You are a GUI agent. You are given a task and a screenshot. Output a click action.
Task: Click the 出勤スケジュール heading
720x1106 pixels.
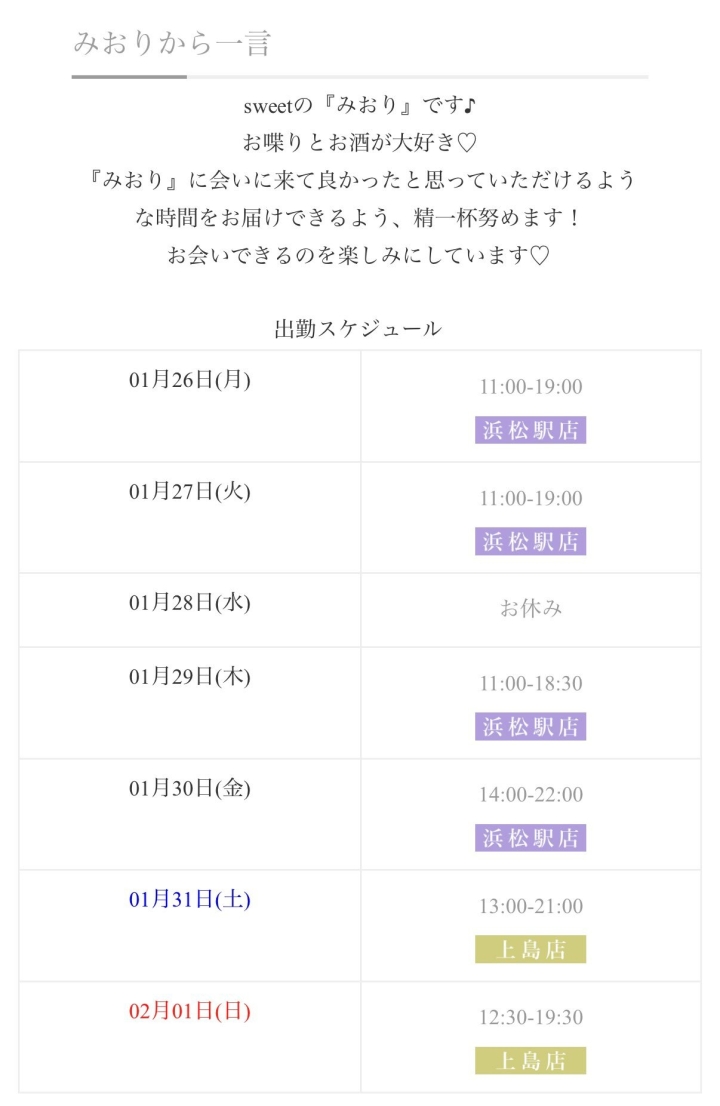click(x=358, y=328)
